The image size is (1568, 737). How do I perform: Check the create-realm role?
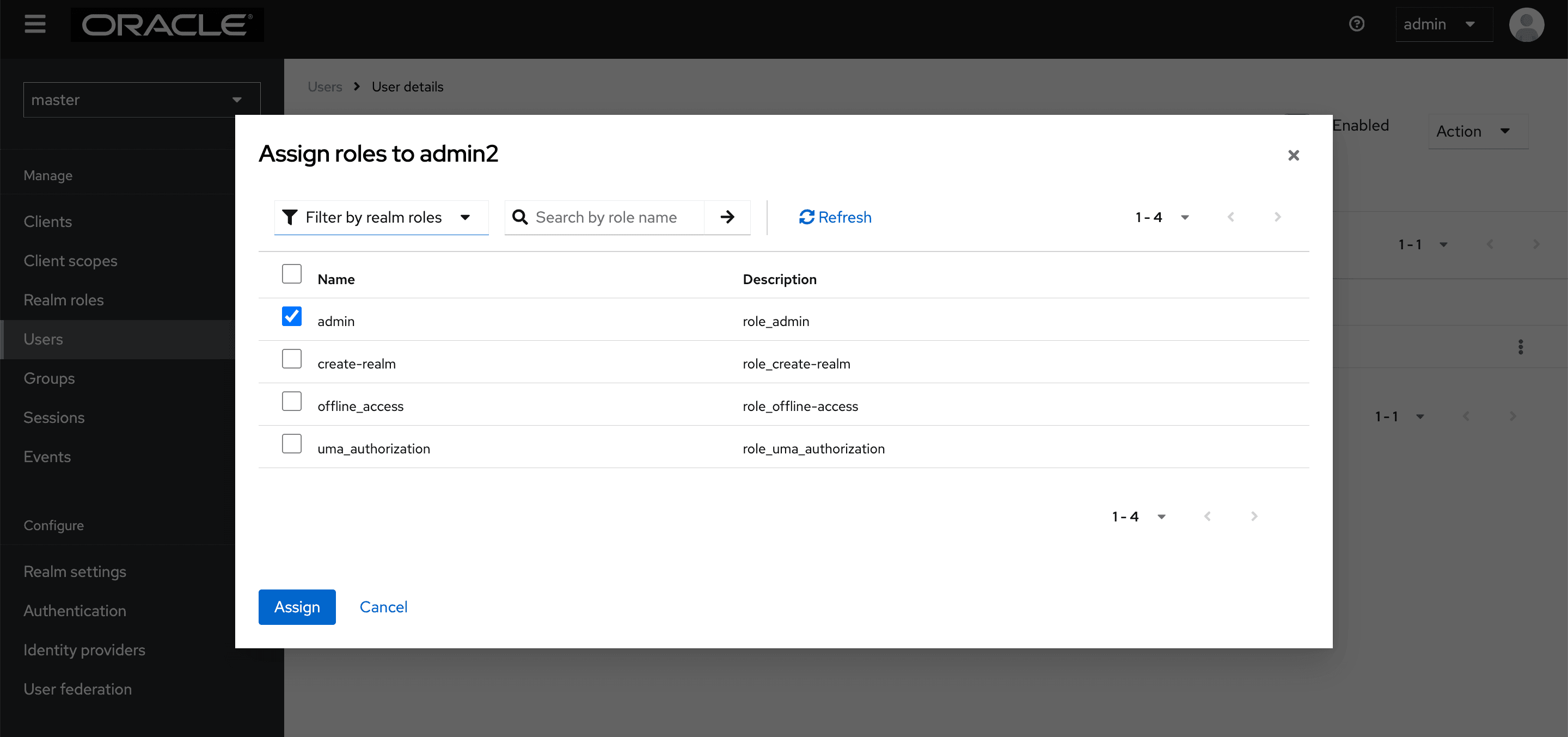click(x=292, y=359)
